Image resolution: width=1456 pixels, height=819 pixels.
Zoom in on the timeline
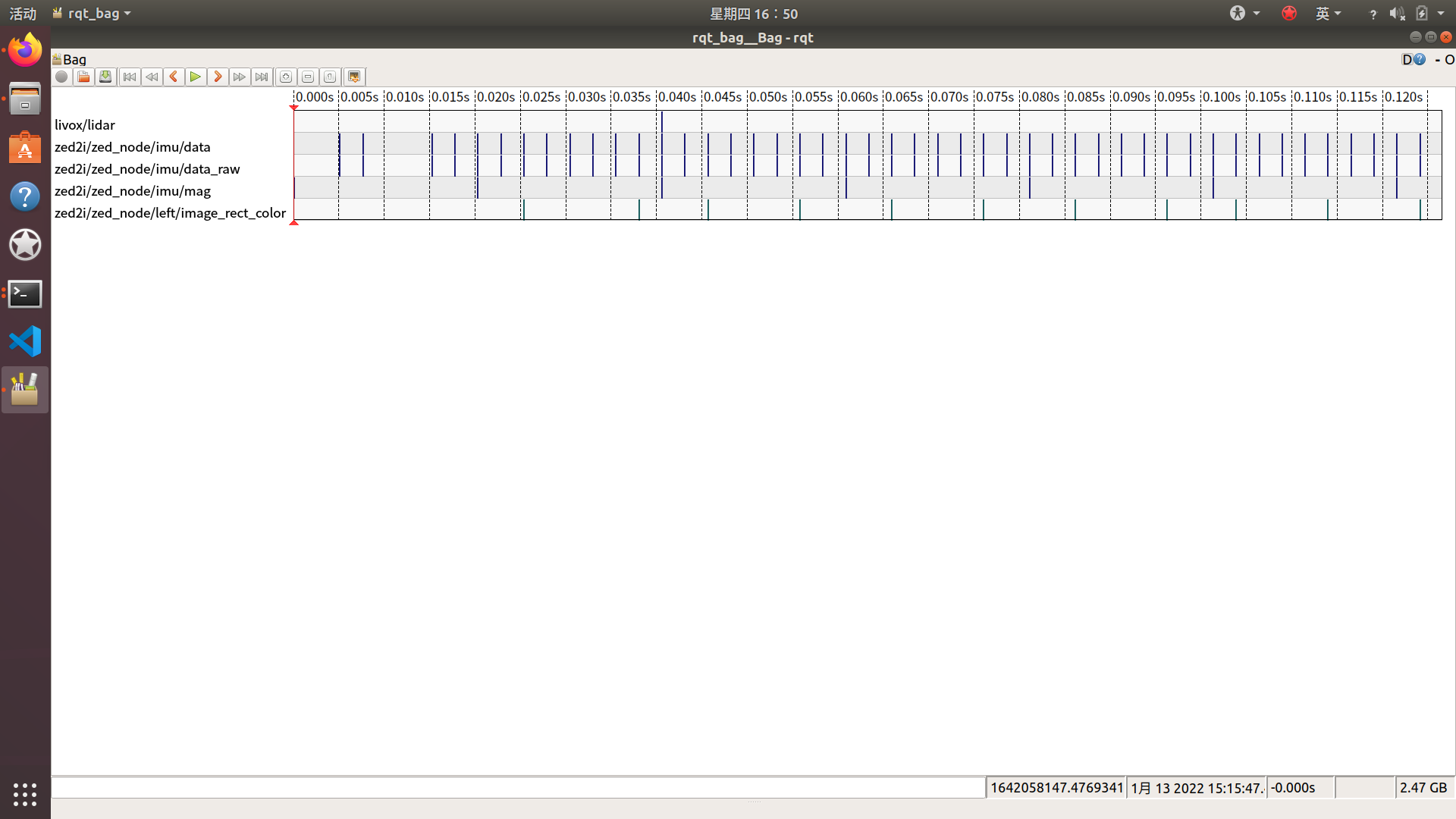point(286,77)
